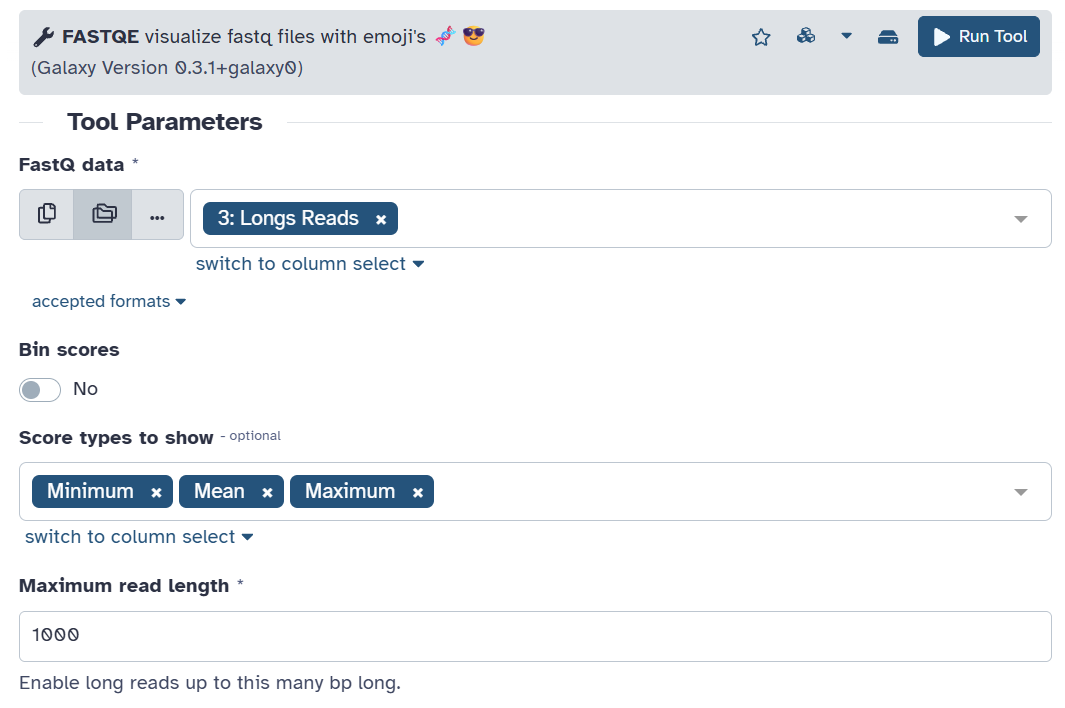
Task: Remove the Minimum score type
Action: point(156,493)
